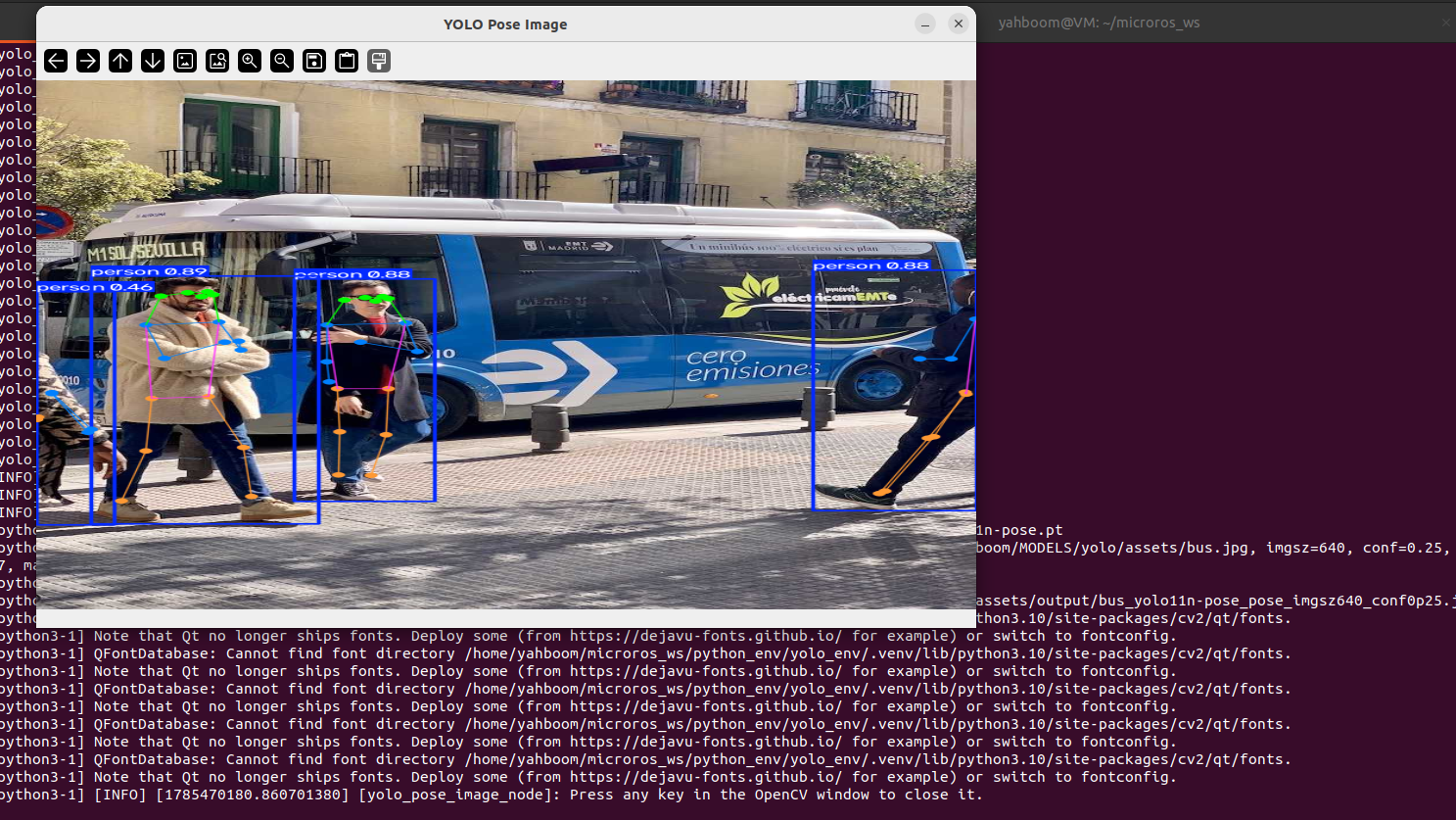Save the current image with the floppy icon
The image size is (1456, 820).
314,61
